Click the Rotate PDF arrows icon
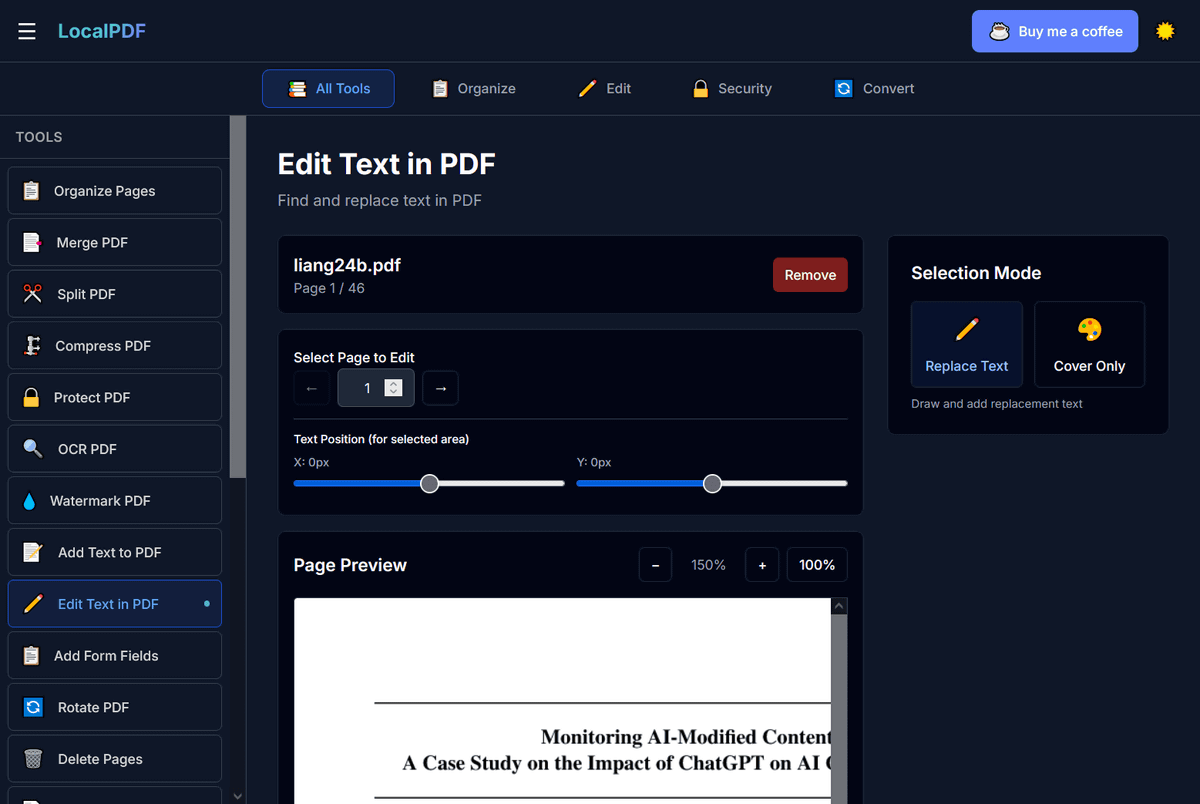This screenshot has height=804, width=1200. (33, 707)
